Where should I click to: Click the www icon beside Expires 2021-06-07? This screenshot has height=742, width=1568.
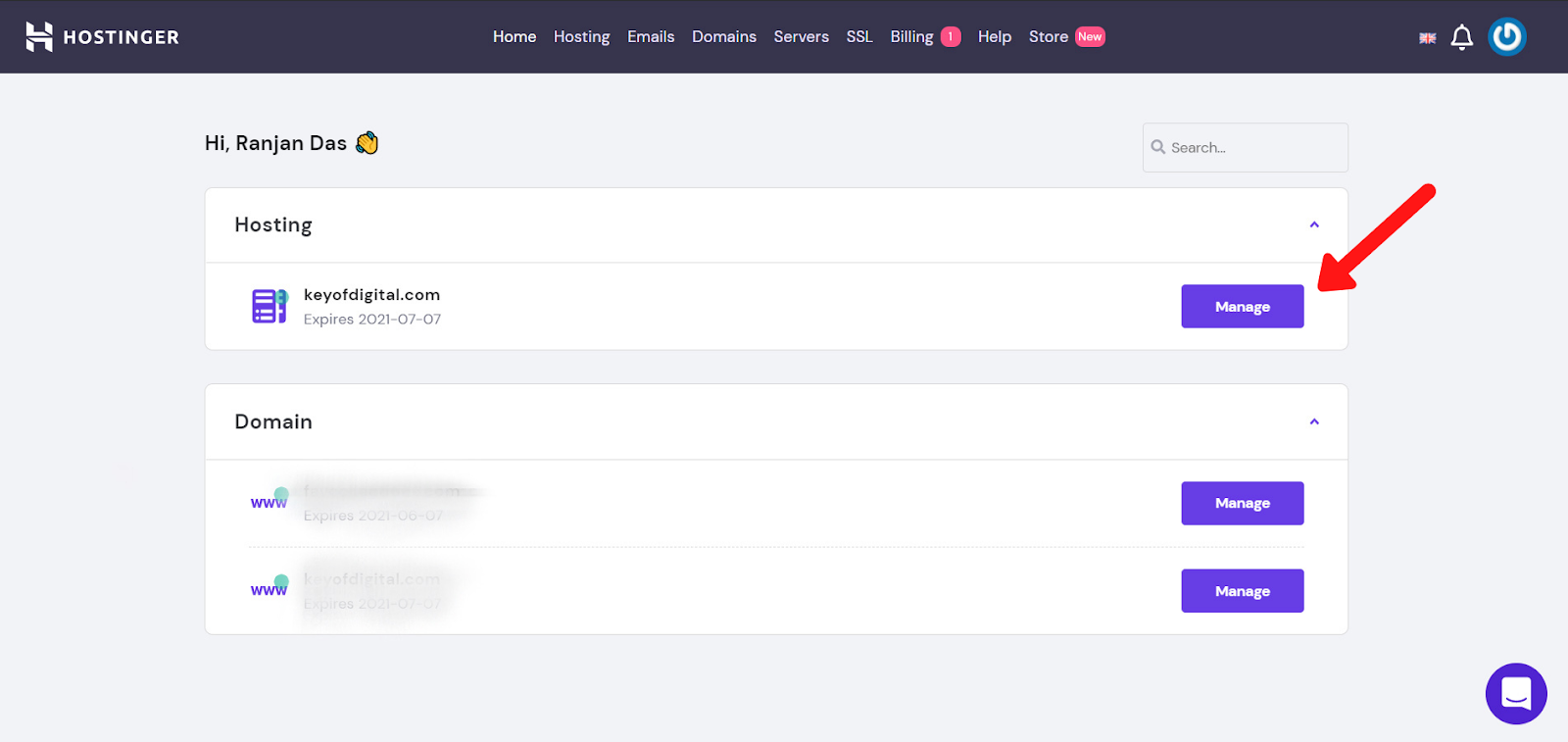pyautogui.click(x=269, y=500)
